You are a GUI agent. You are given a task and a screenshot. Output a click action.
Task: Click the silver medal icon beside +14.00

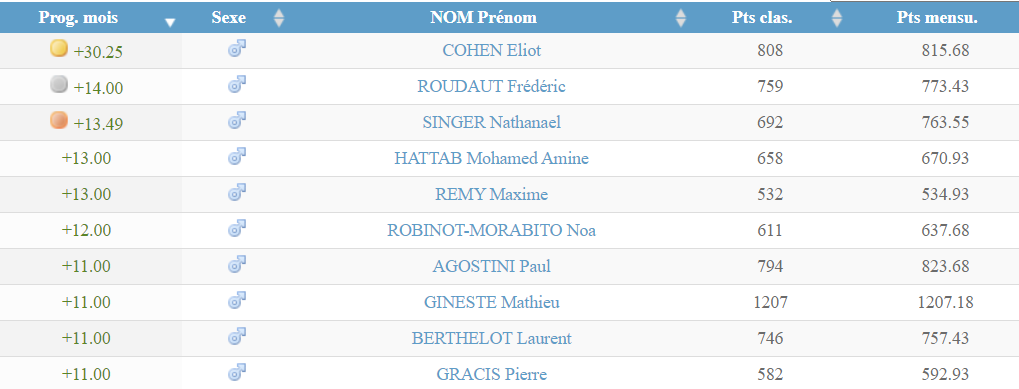click(x=59, y=84)
